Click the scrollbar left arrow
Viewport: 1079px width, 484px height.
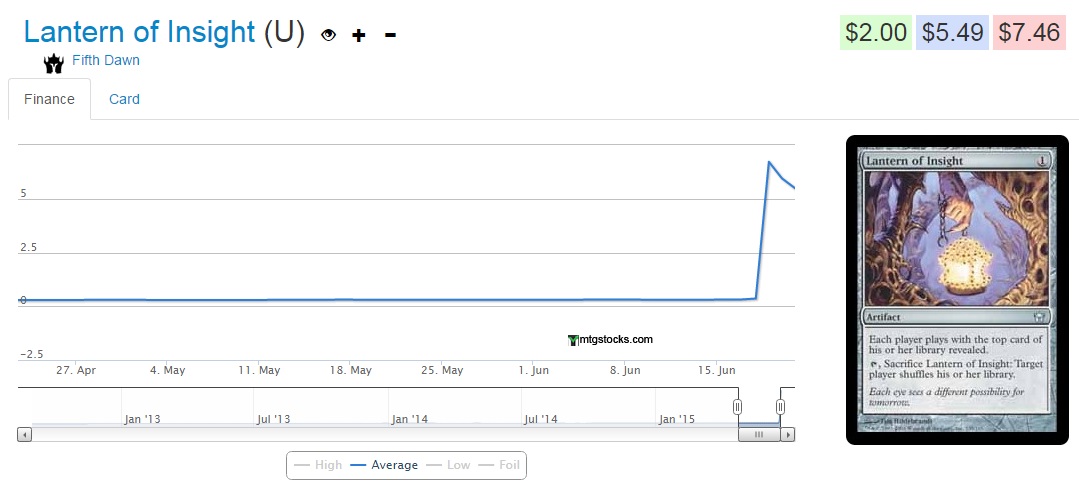(x=25, y=435)
